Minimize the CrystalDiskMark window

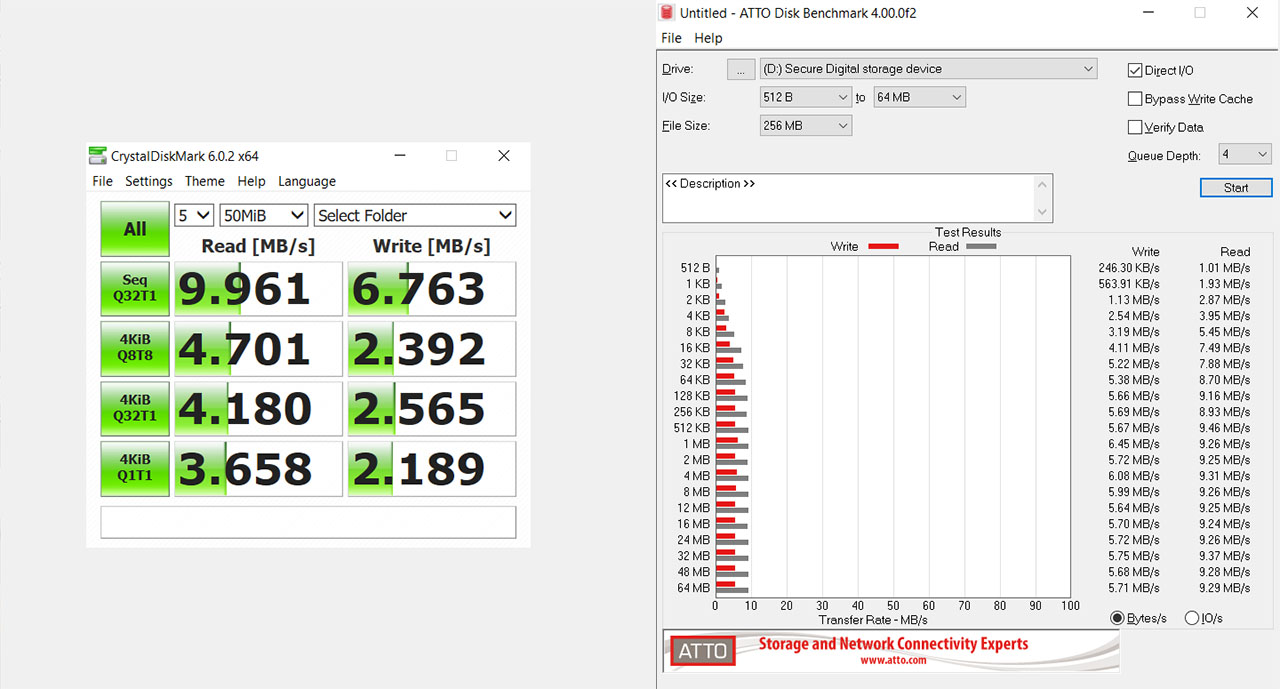pos(400,155)
